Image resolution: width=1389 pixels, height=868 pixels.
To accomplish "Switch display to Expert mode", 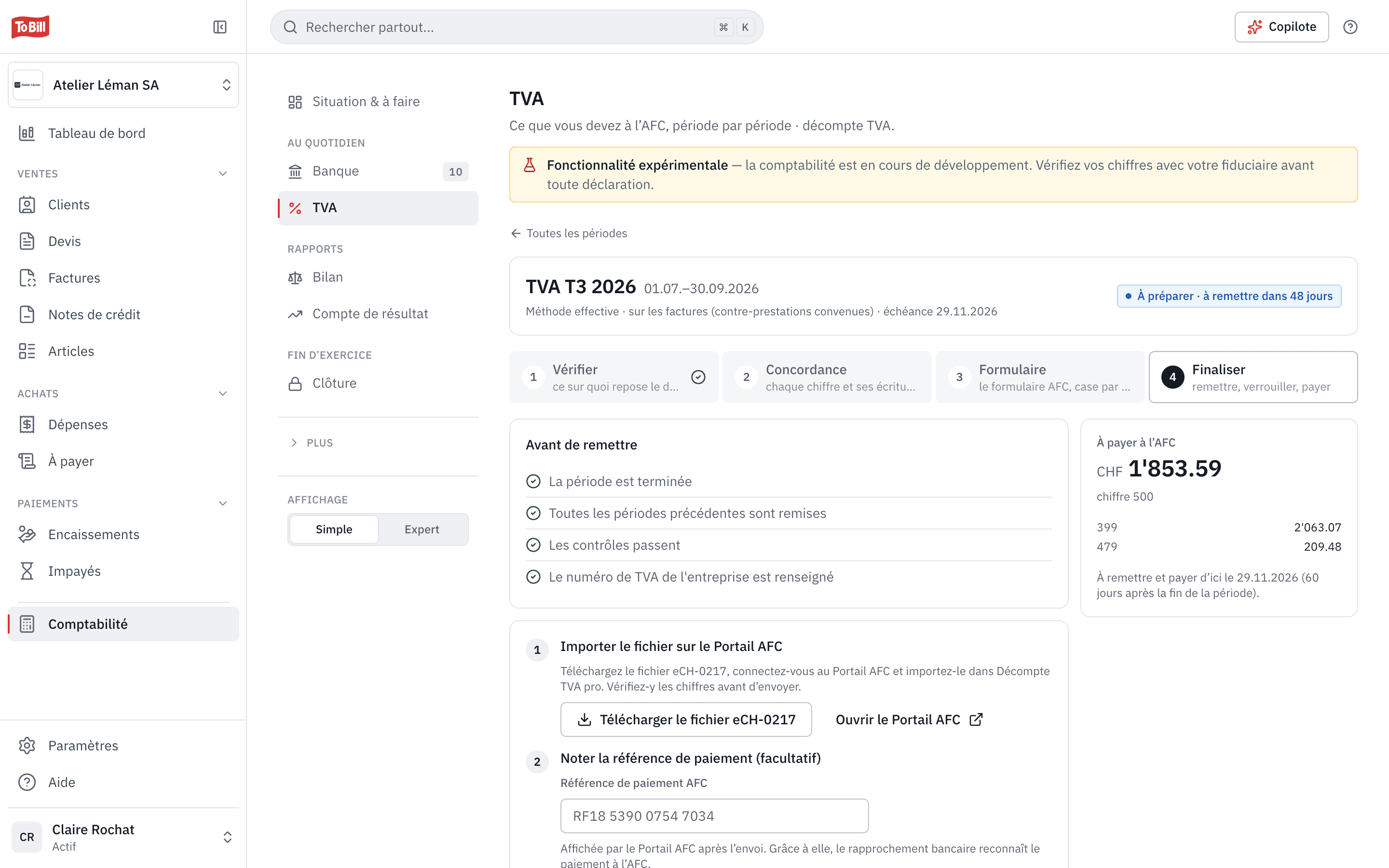I will tap(422, 529).
